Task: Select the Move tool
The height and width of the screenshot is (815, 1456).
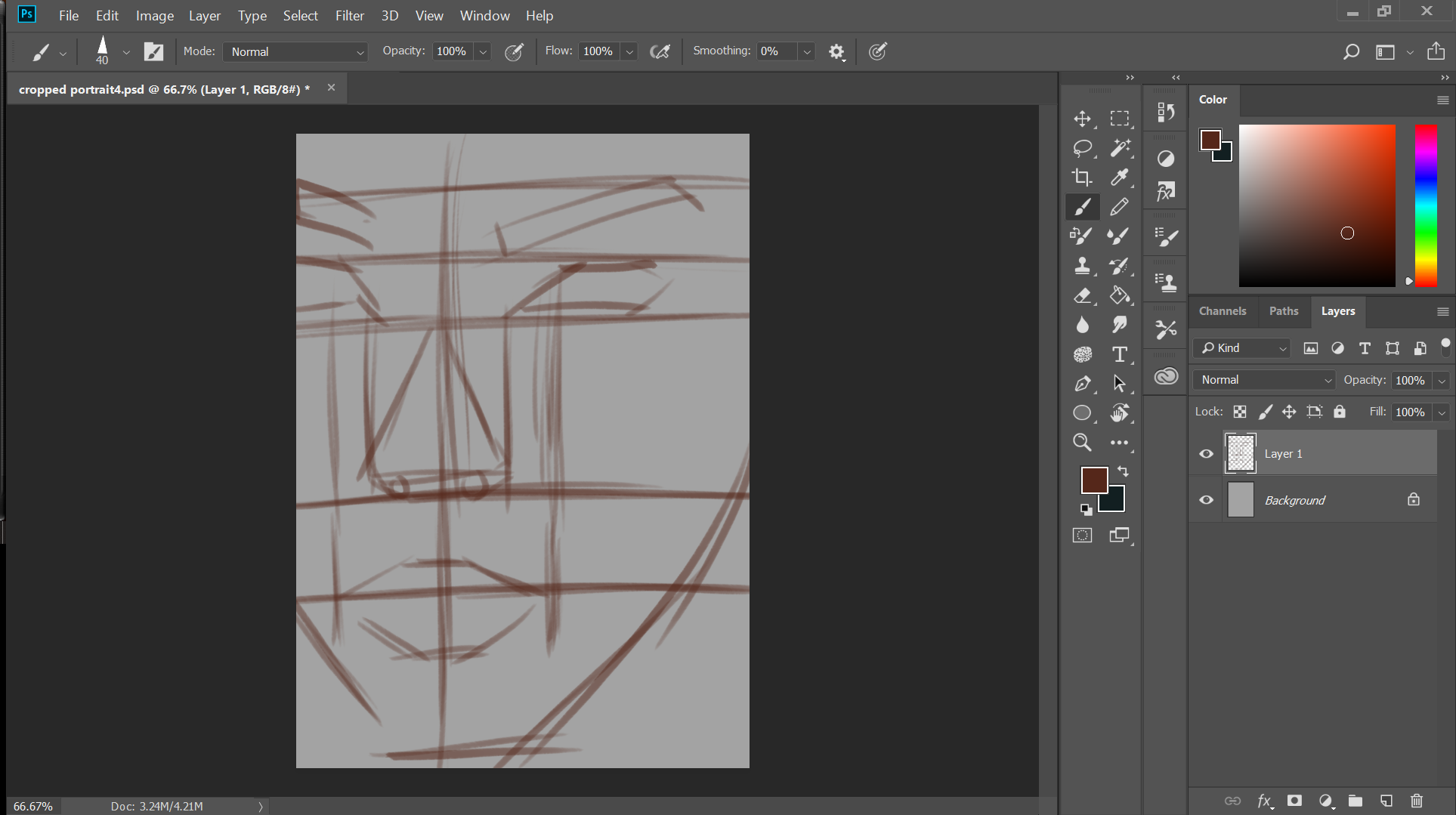Action: click(1082, 119)
